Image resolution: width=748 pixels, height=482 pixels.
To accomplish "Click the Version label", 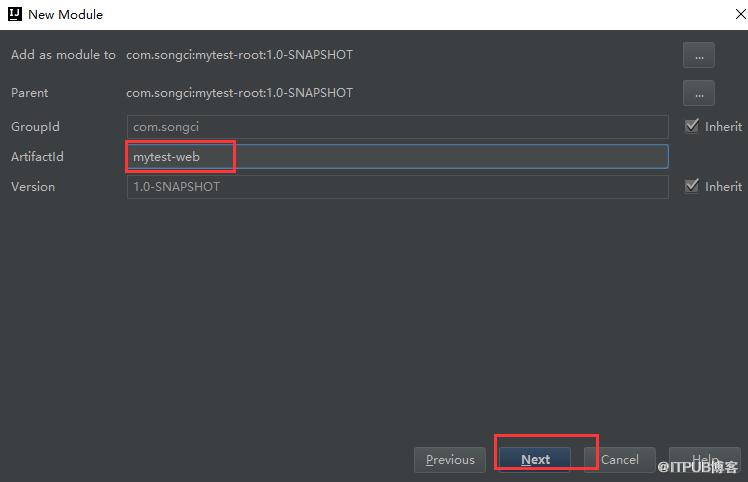I will pos(33,187).
